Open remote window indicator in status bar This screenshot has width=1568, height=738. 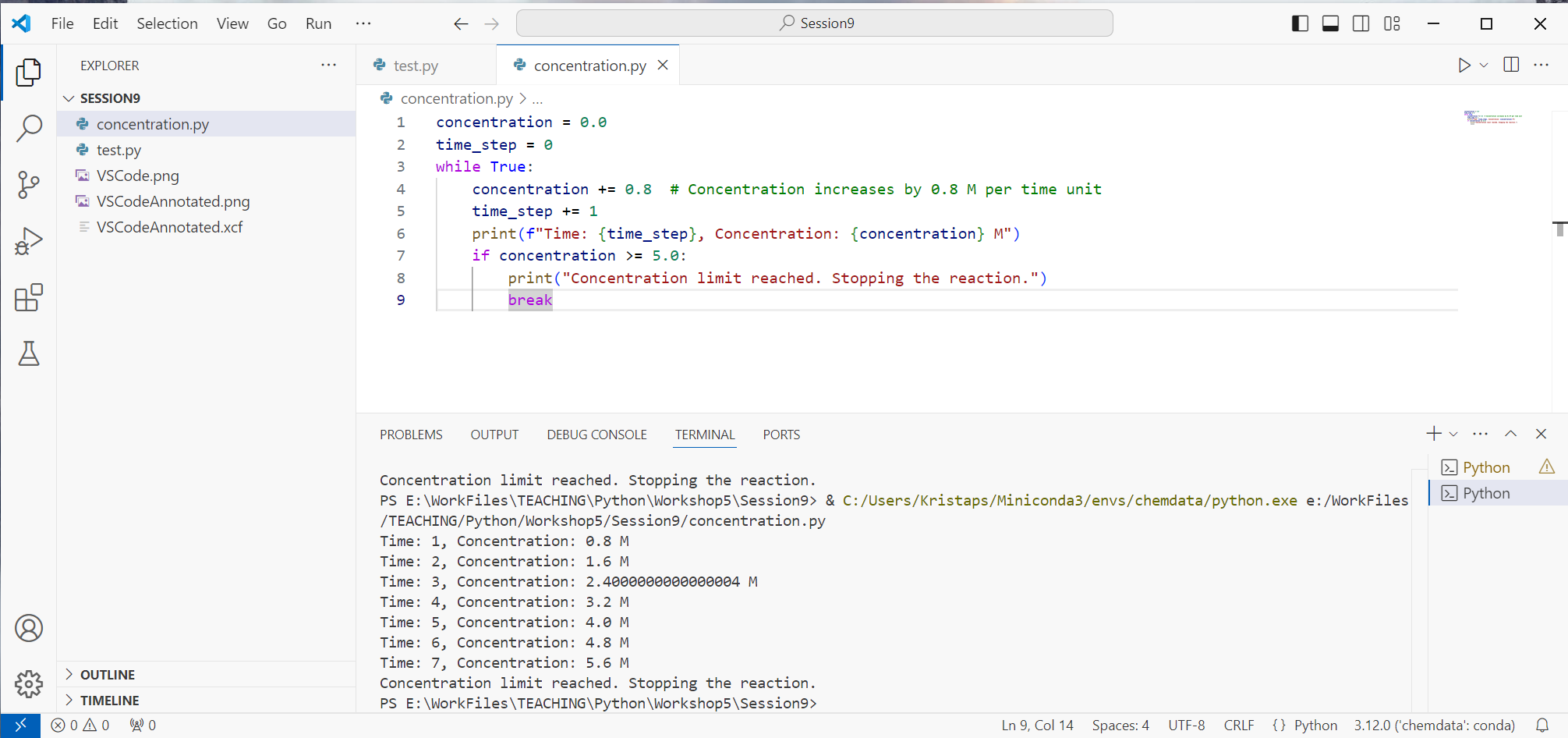(x=20, y=726)
